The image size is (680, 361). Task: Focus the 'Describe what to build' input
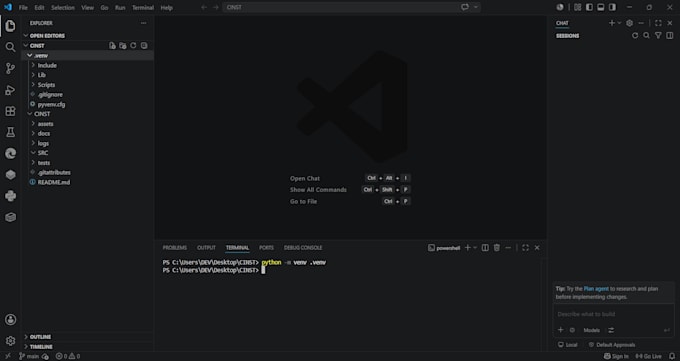coord(613,314)
